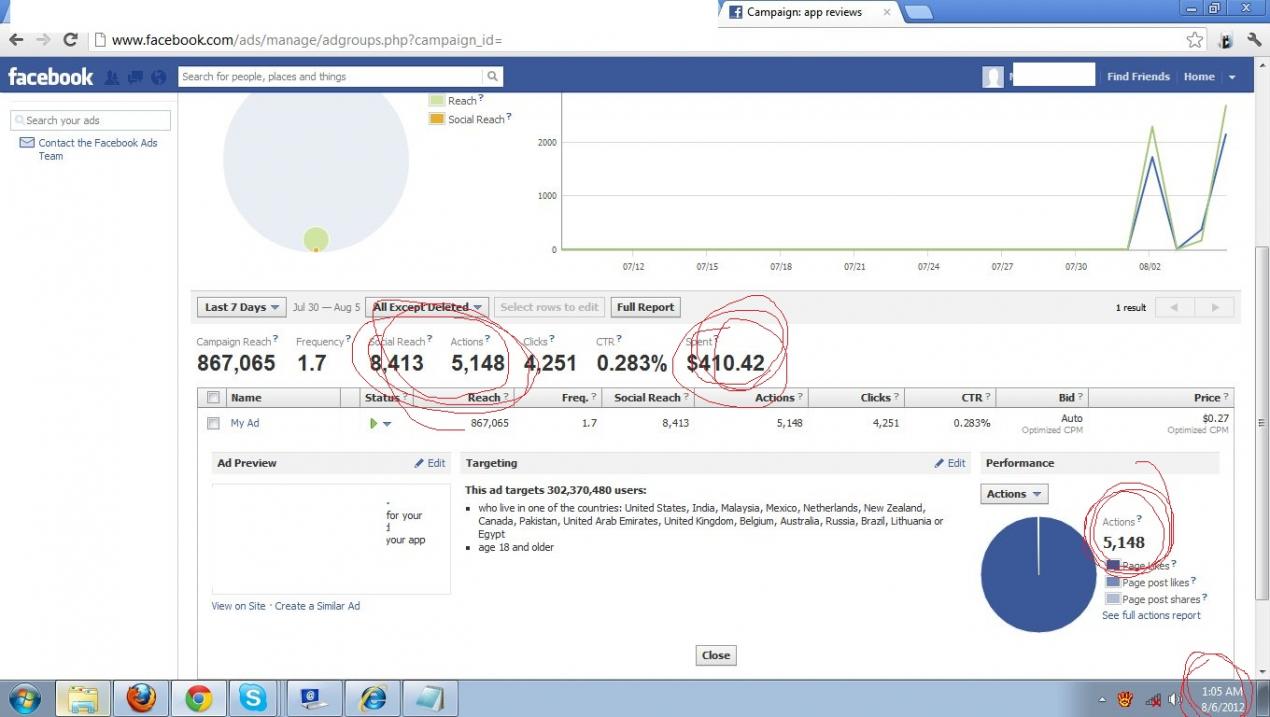
Task: Click the browser address bar URL
Action: pos(306,41)
